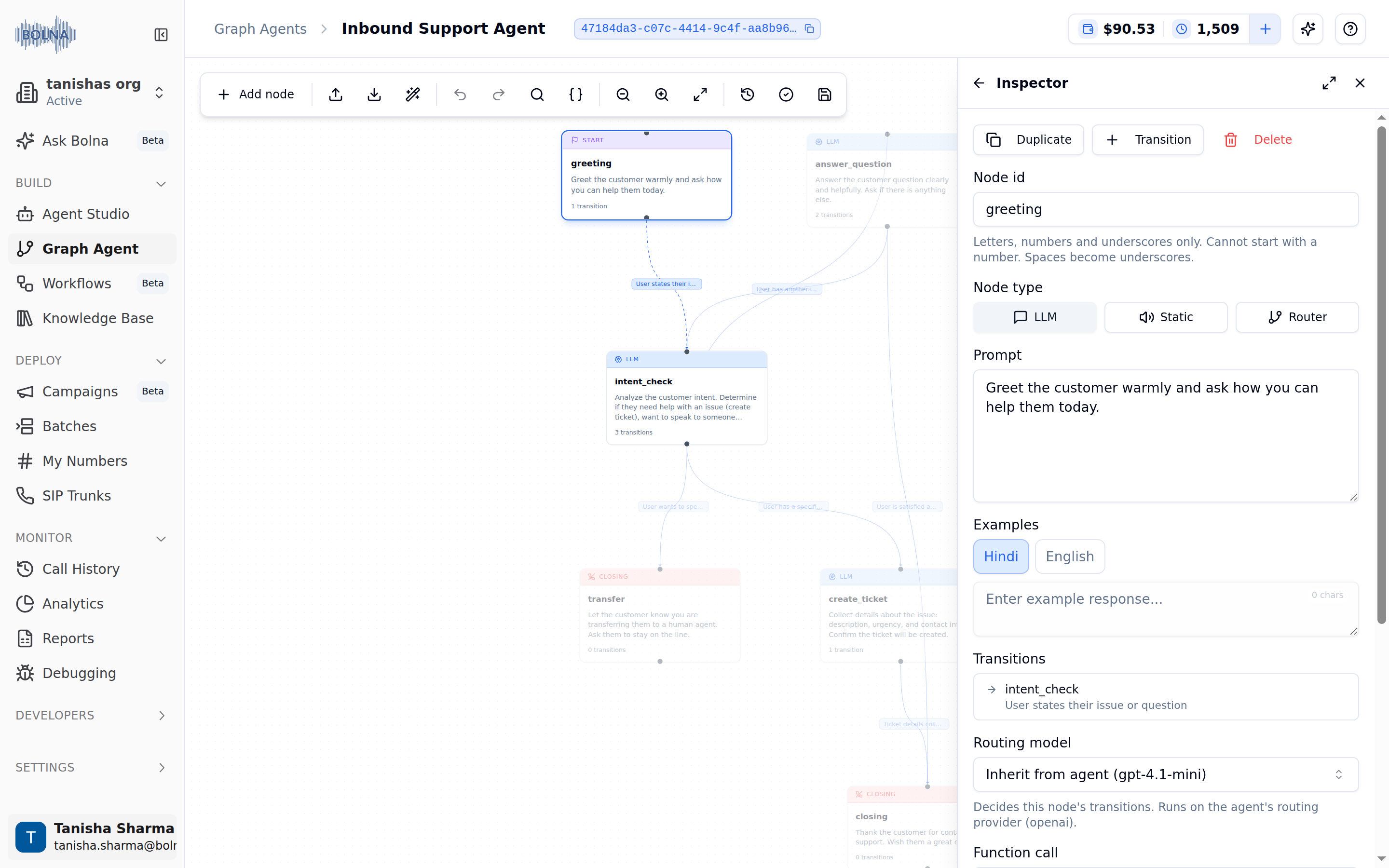Image resolution: width=1389 pixels, height=868 pixels.
Task: Set node type to Static
Action: click(1166, 317)
